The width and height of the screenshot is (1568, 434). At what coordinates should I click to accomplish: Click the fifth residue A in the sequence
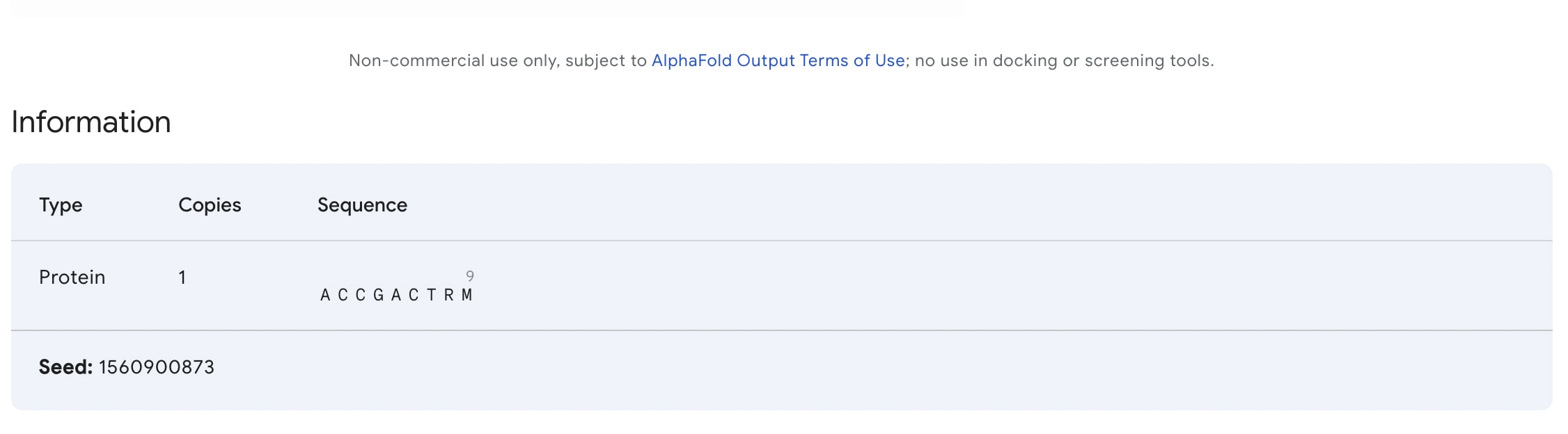coord(396,296)
